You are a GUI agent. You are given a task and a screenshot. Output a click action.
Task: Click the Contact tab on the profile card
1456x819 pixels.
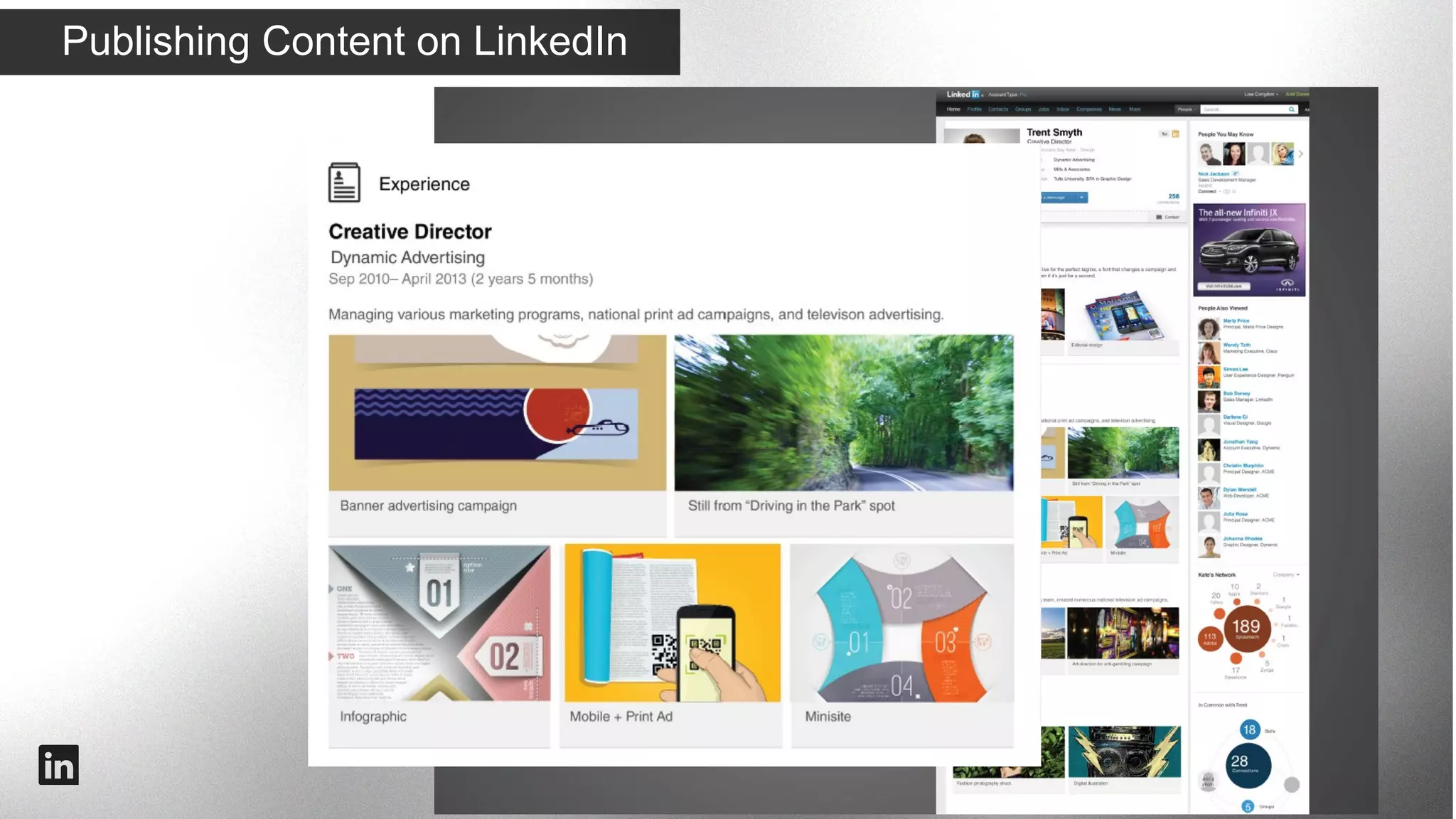click(x=1167, y=217)
